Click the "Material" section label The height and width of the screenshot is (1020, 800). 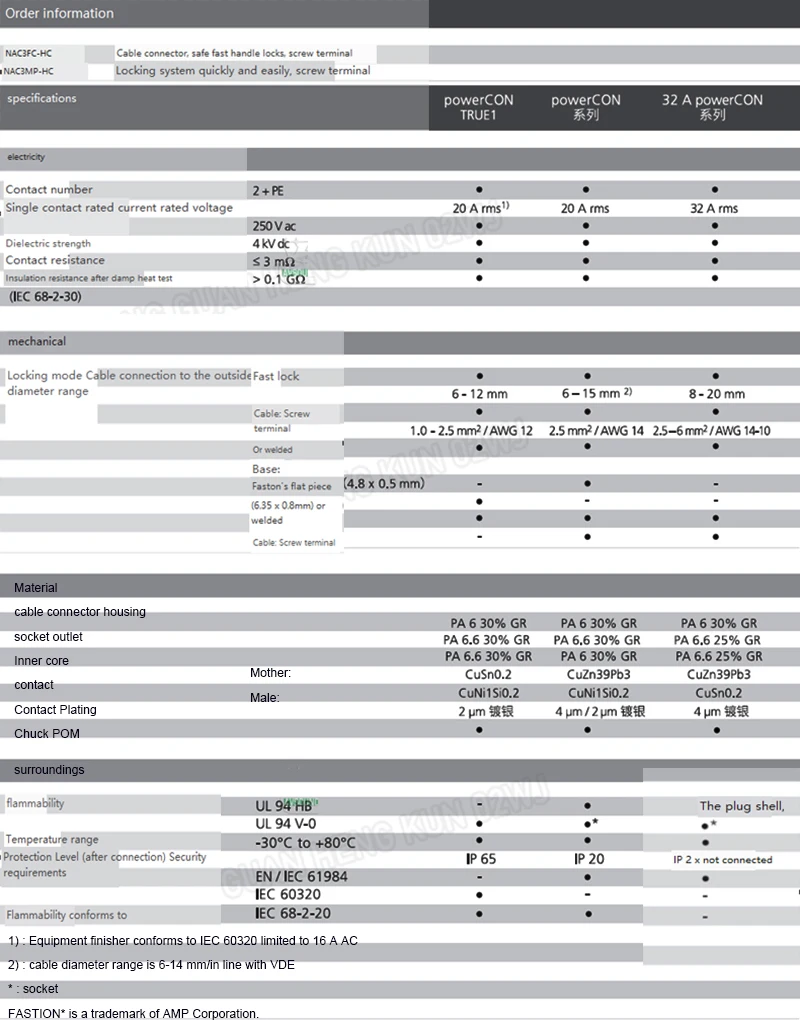tap(36, 587)
